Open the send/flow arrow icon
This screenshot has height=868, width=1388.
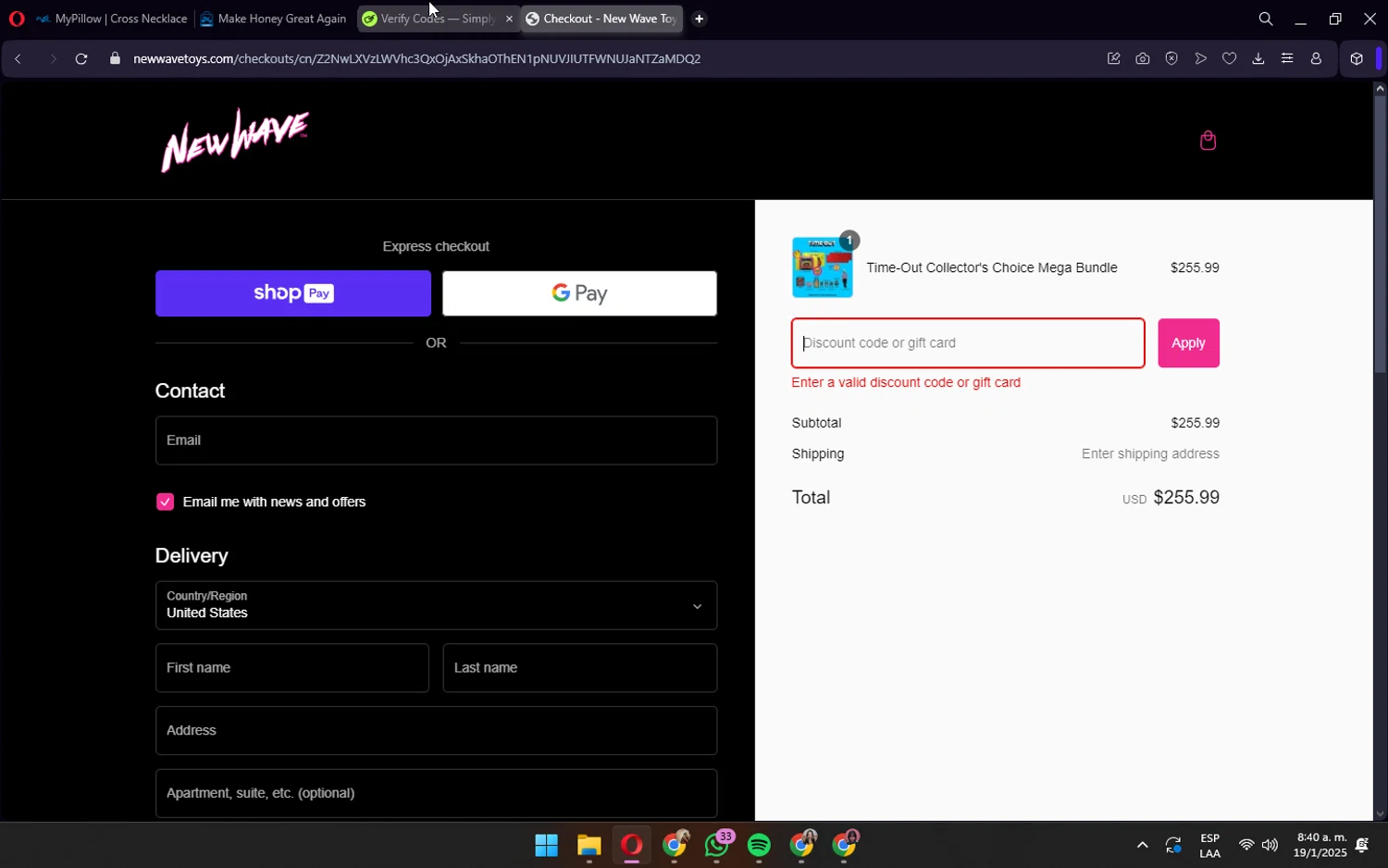pos(1201,58)
